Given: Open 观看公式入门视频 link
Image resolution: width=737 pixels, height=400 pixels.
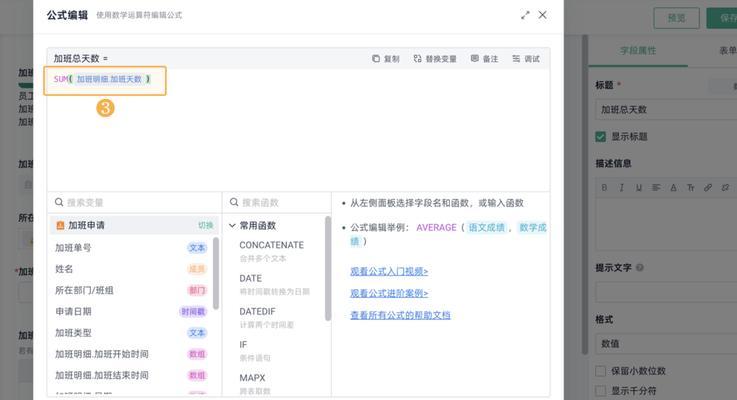Looking at the screenshot, I should [389, 271].
